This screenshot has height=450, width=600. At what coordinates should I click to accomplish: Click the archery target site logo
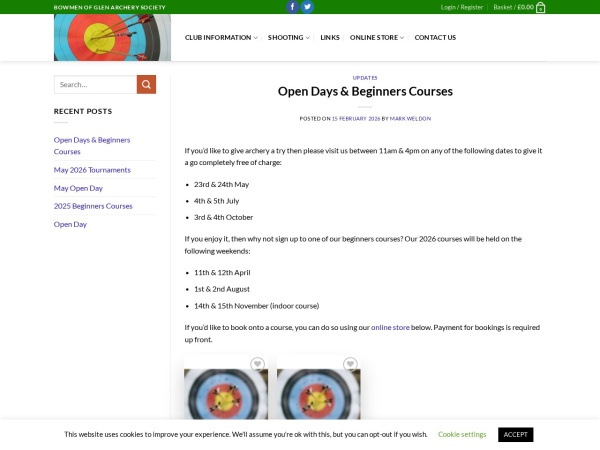coord(112,38)
